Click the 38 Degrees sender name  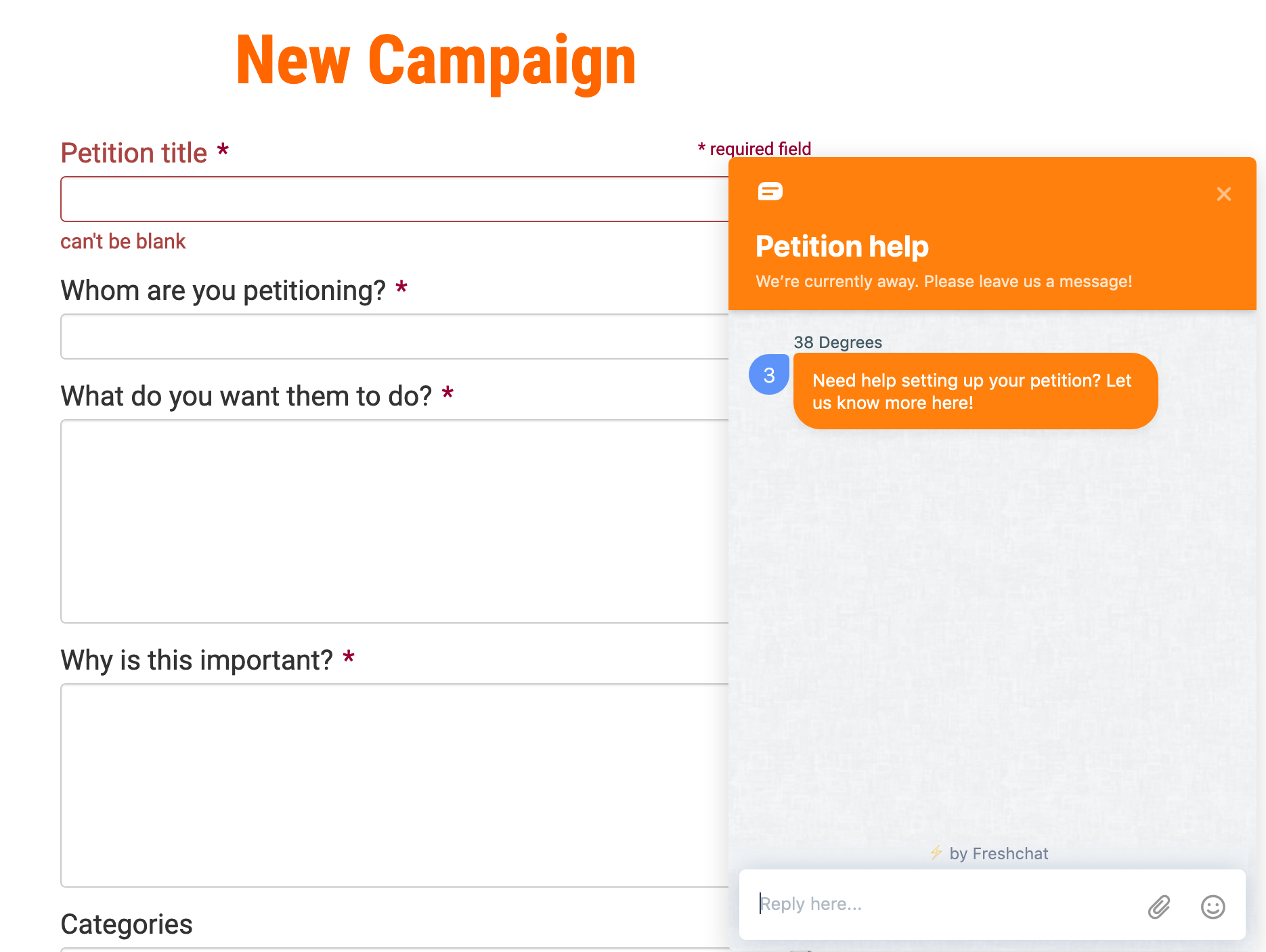pos(838,343)
